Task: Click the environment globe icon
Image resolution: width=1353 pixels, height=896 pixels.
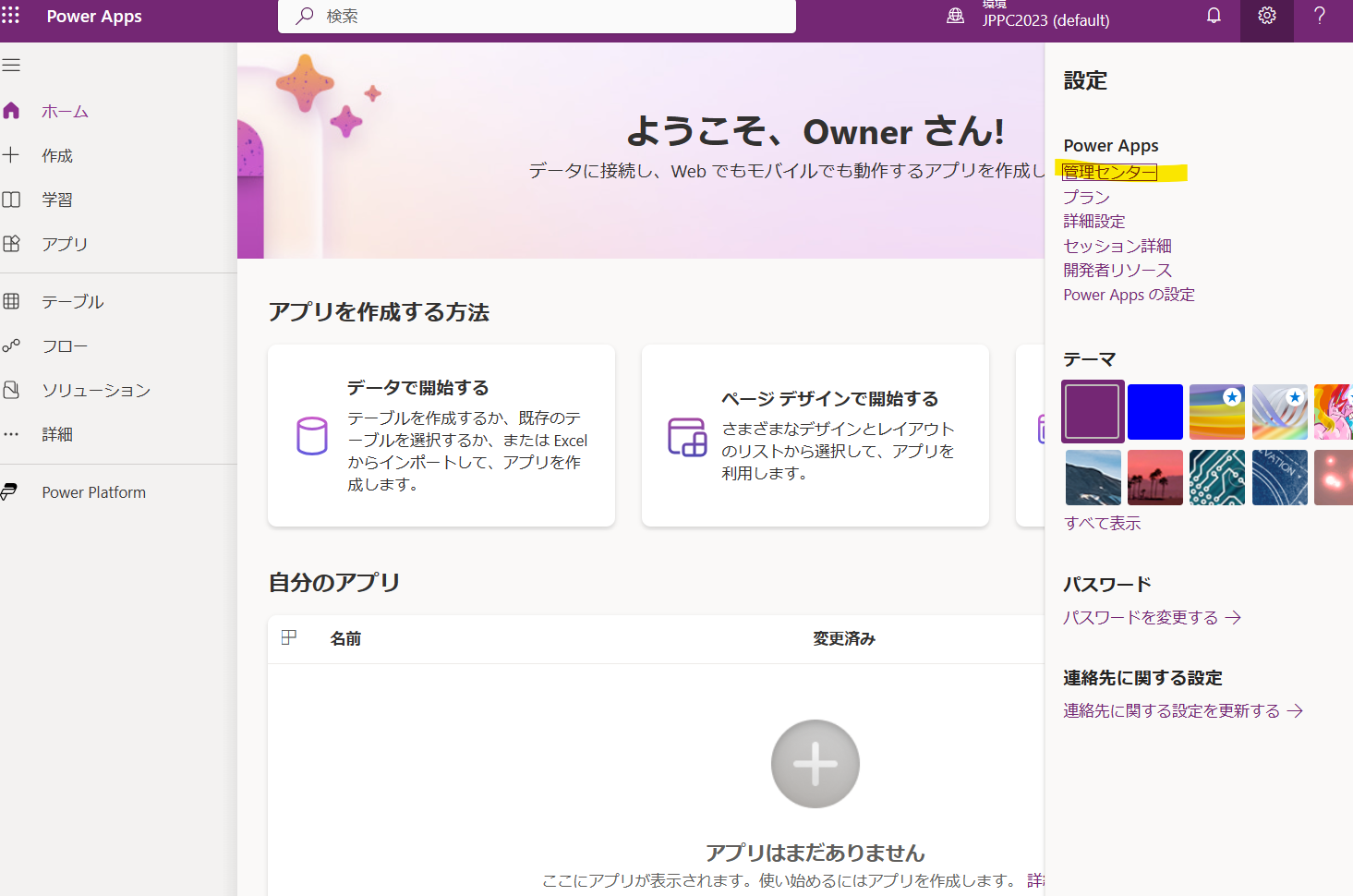Action: (x=956, y=16)
